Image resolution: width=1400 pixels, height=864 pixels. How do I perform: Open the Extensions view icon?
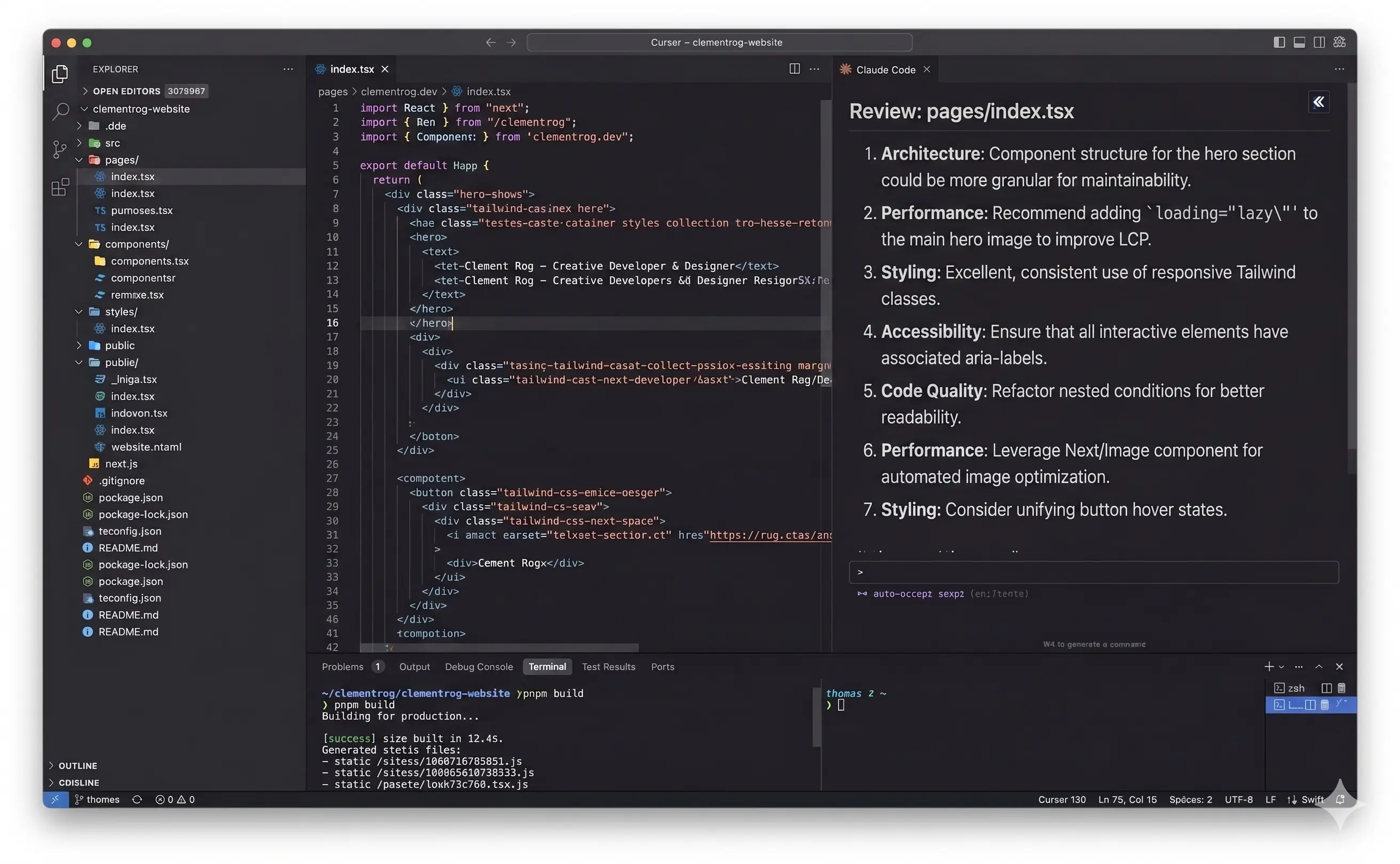pos(60,187)
